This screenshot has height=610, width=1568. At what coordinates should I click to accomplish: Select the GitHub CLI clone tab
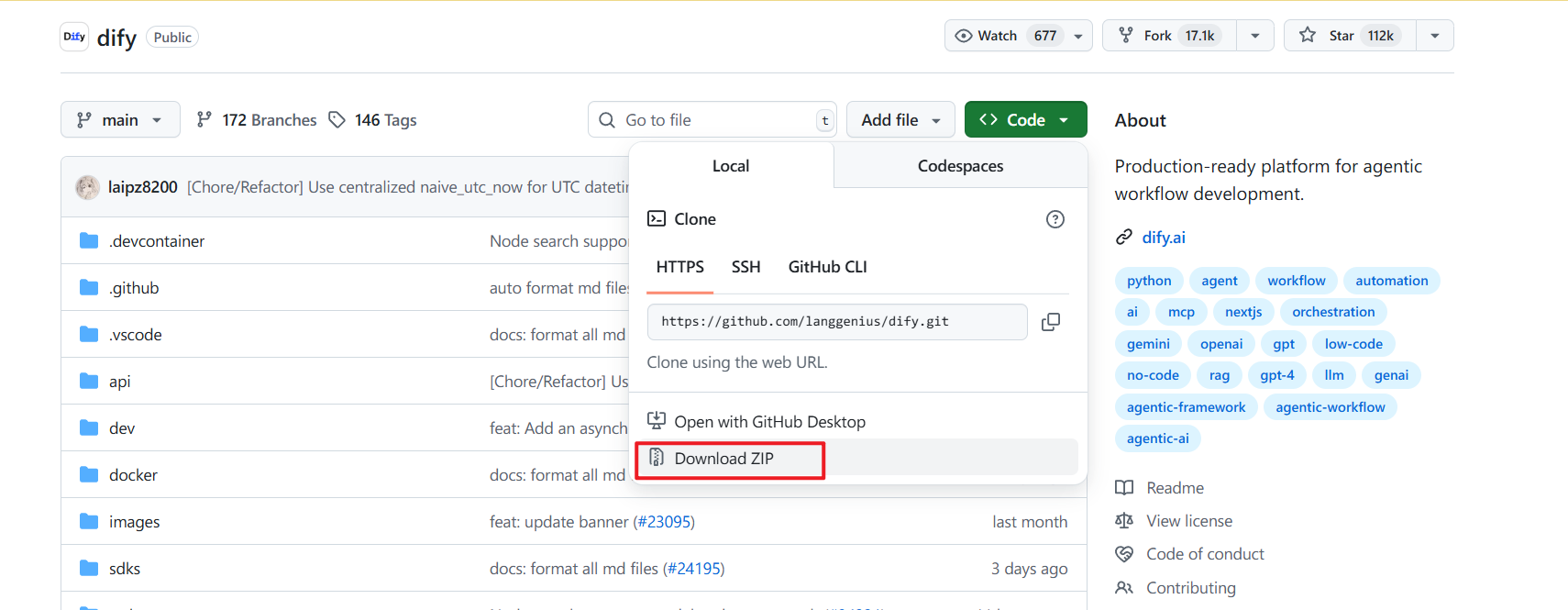tap(827, 267)
